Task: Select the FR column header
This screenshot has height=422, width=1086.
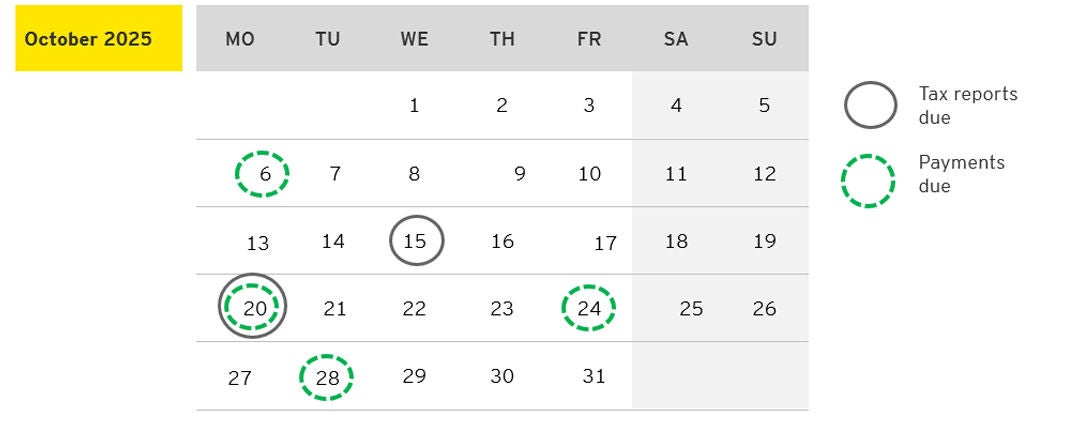Action: [x=589, y=39]
